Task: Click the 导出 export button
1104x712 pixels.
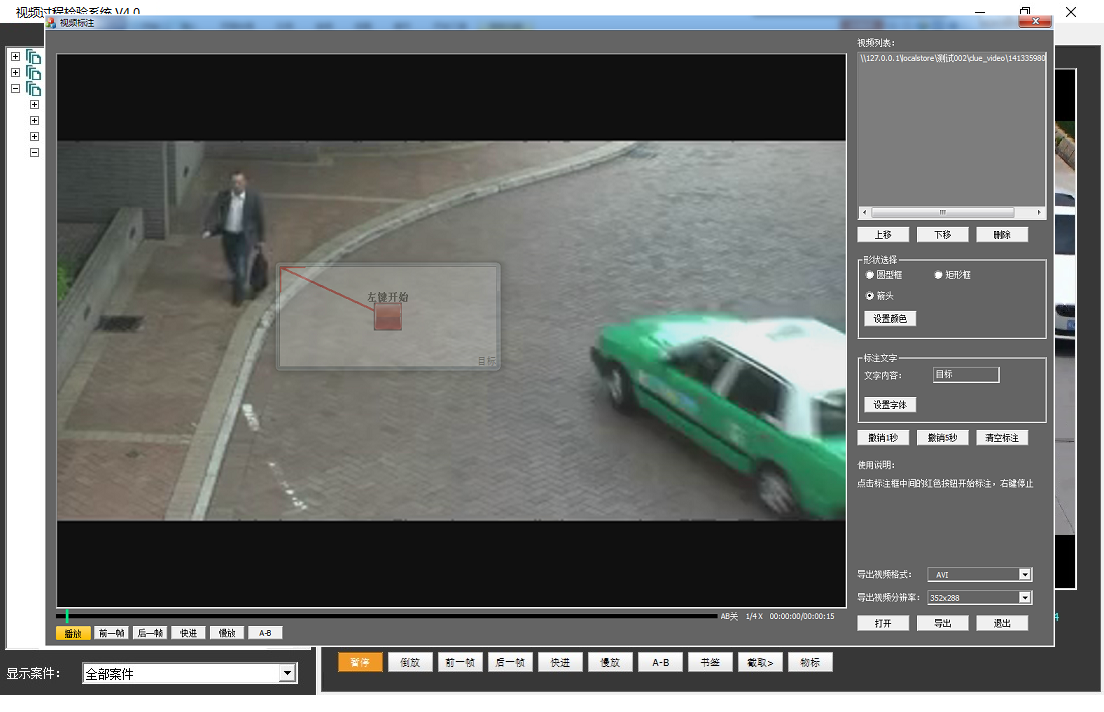Action: (942, 623)
